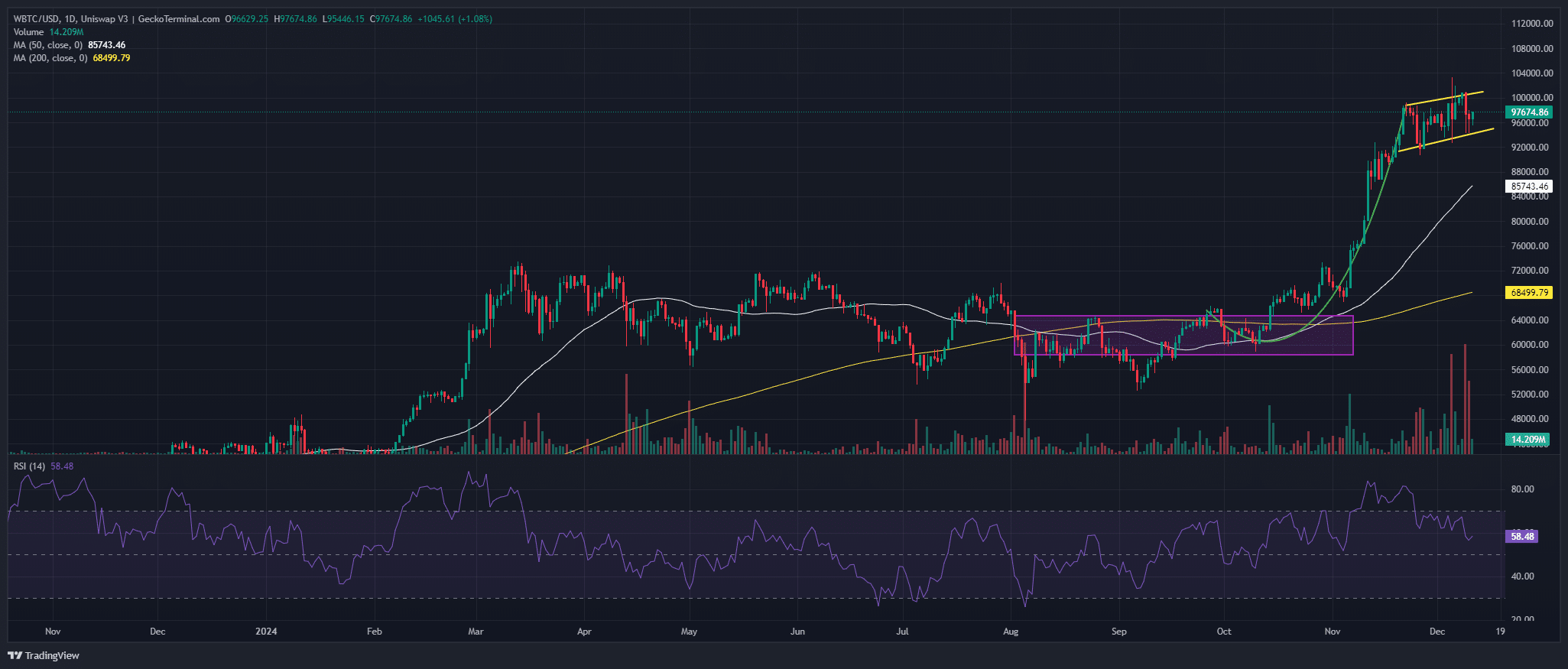Click the open price O96629.25
The image size is (1568, 669).
(247, 19)
